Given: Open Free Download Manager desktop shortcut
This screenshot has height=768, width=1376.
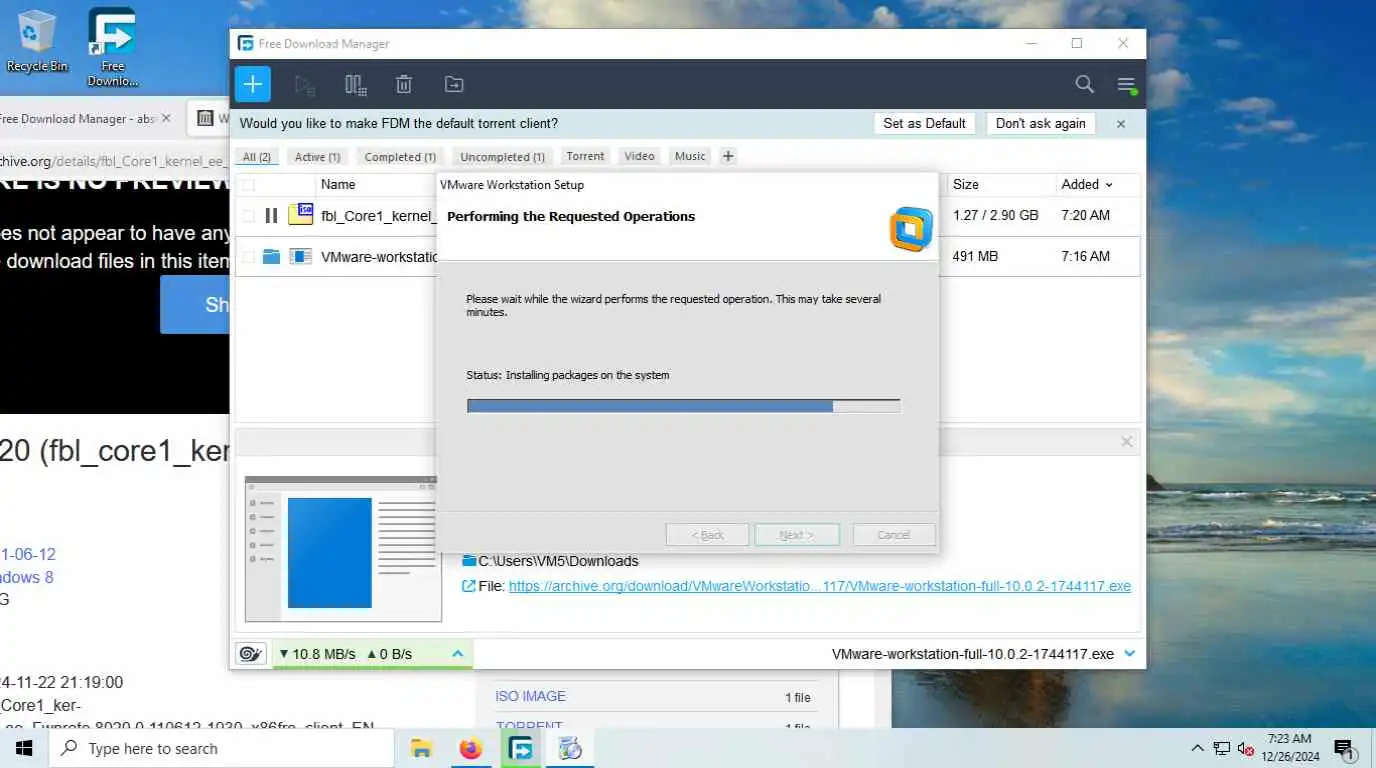Looking at the screenshot, I should [x=112, y=48].
